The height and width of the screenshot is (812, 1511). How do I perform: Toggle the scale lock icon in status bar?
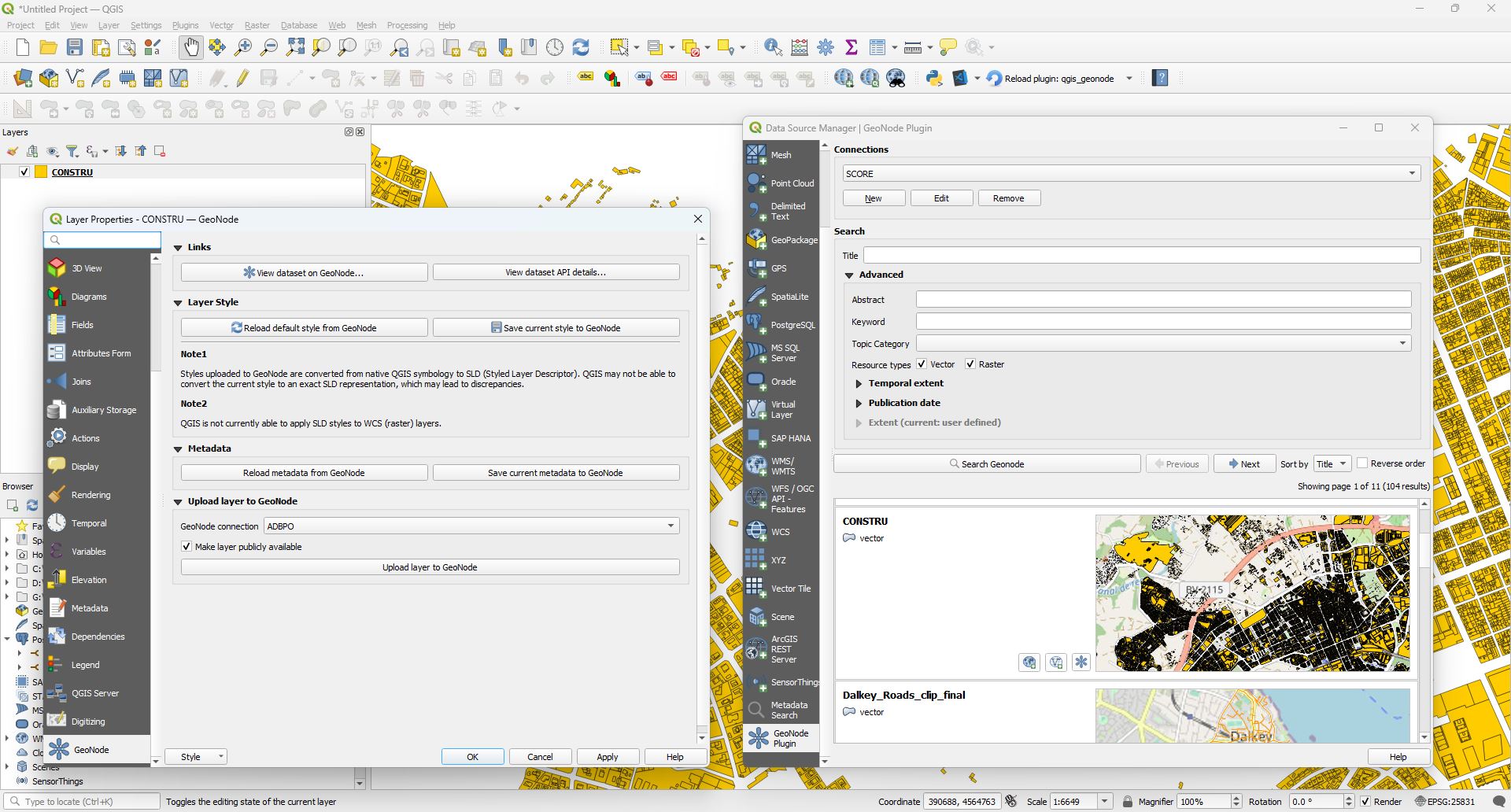1127,802
